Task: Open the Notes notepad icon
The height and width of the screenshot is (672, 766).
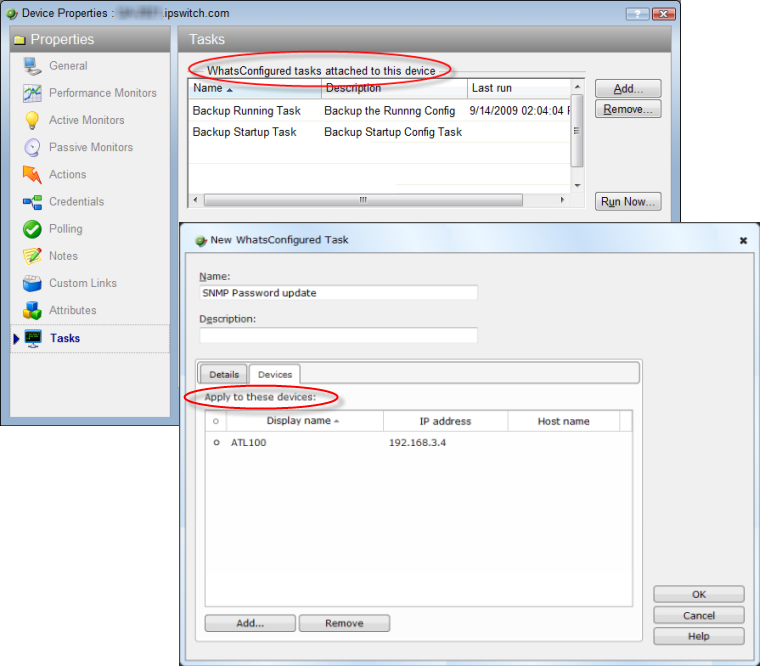Action: pyautogui.click(x=32, y=256)
